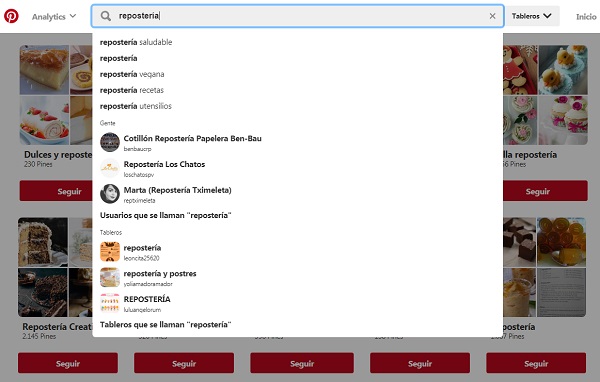This screenshot has width=600, height=382.
Task: Open profile 'Marta (Repostería Tximeleta)'
Action: point(178,190)
